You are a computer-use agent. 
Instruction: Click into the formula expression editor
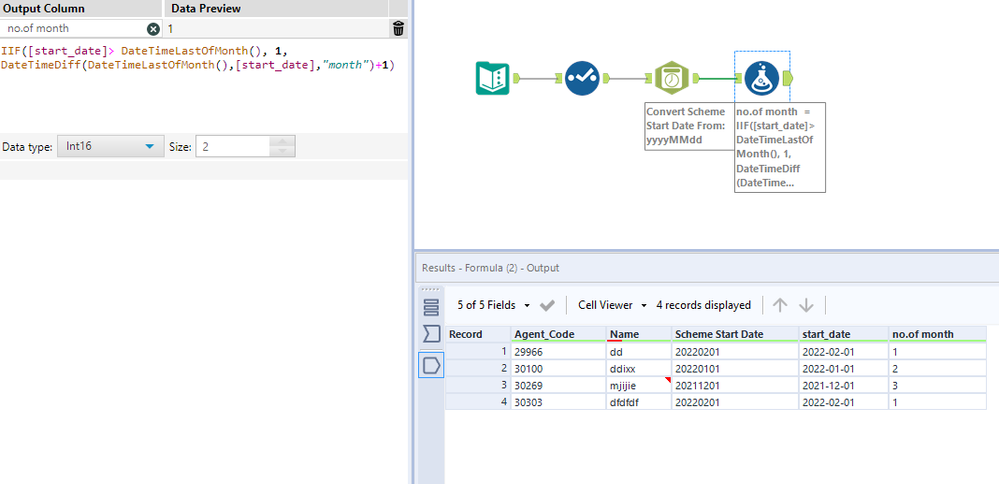coord(203,86)
